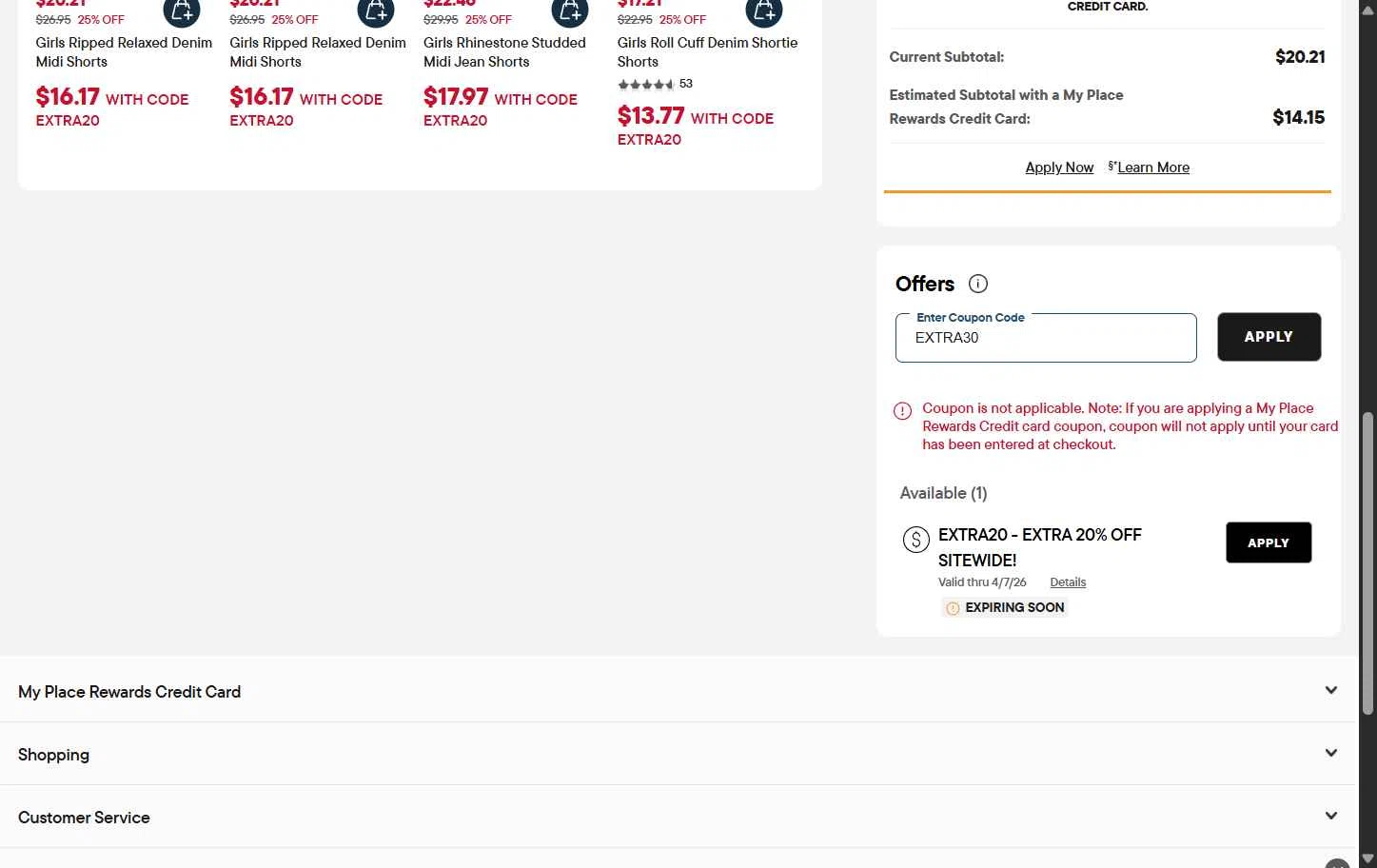The image size is (1377, 868).
Task: Click the EXTRA20 - EXTRA 20% OFF SITEWIDE title
Action: 1039,547
